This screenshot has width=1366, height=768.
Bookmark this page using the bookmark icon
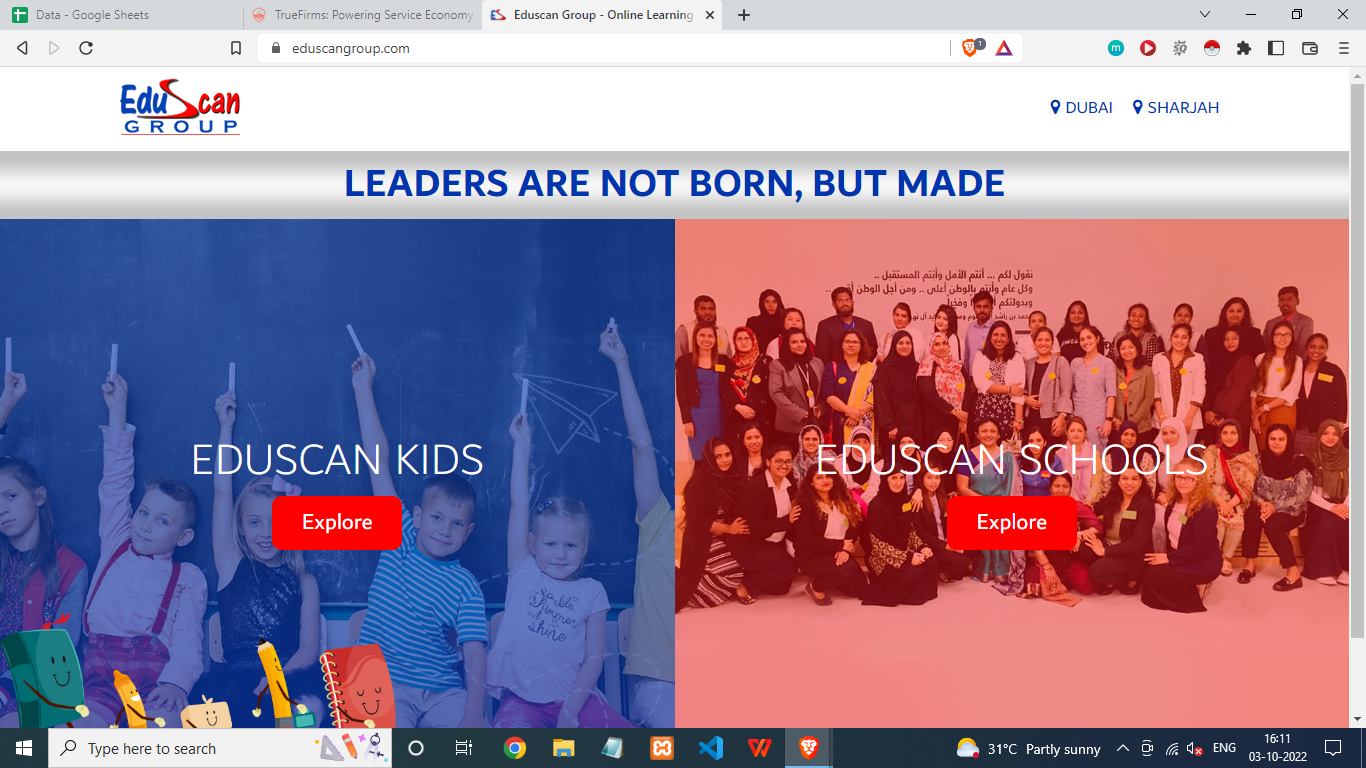click(x=236, y=48)
